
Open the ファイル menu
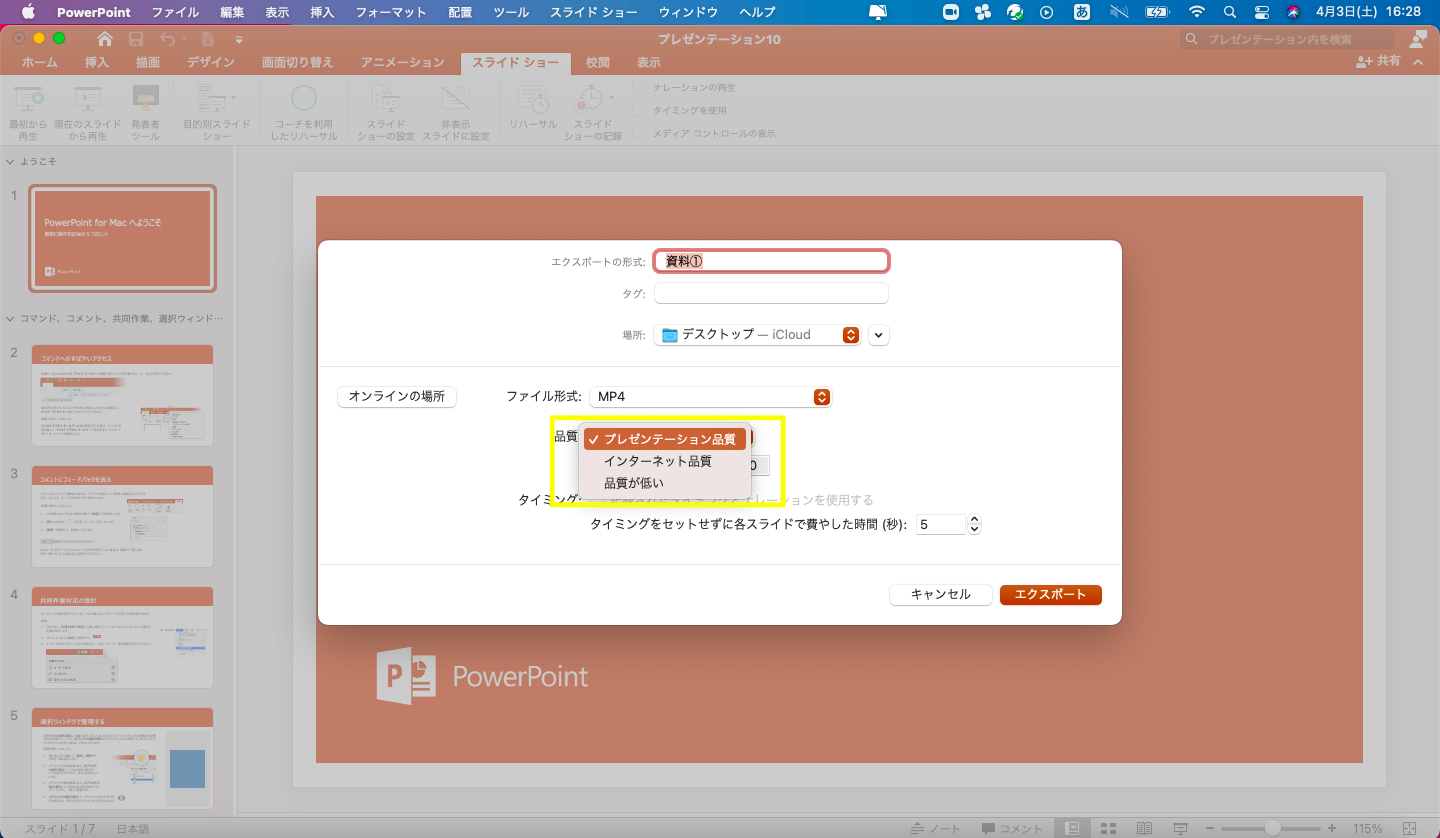[x=175, y=12]
